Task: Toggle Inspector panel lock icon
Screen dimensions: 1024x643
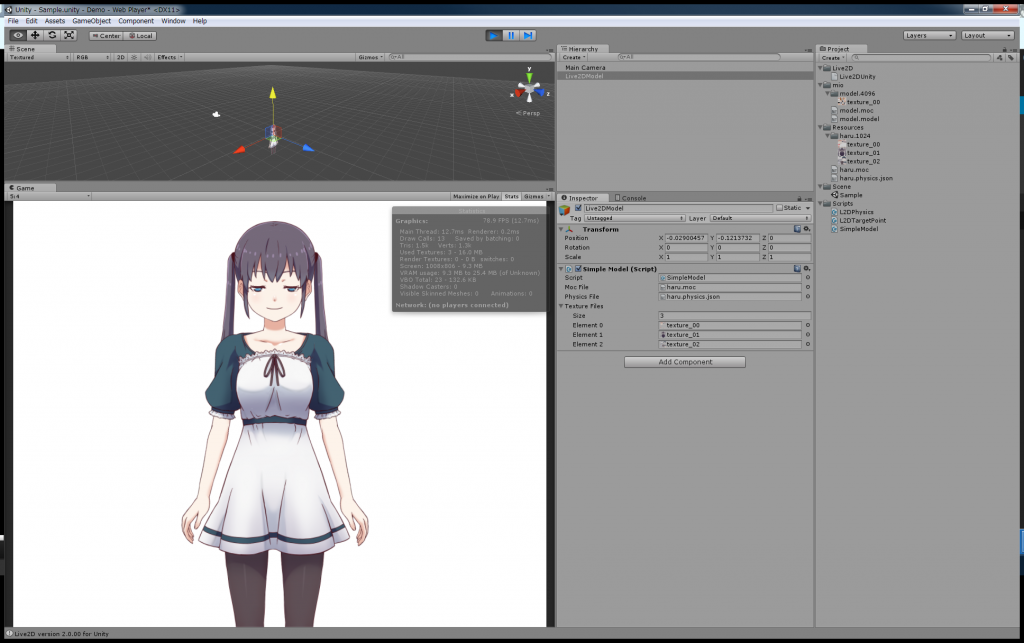Action: [x=799, y=198]
